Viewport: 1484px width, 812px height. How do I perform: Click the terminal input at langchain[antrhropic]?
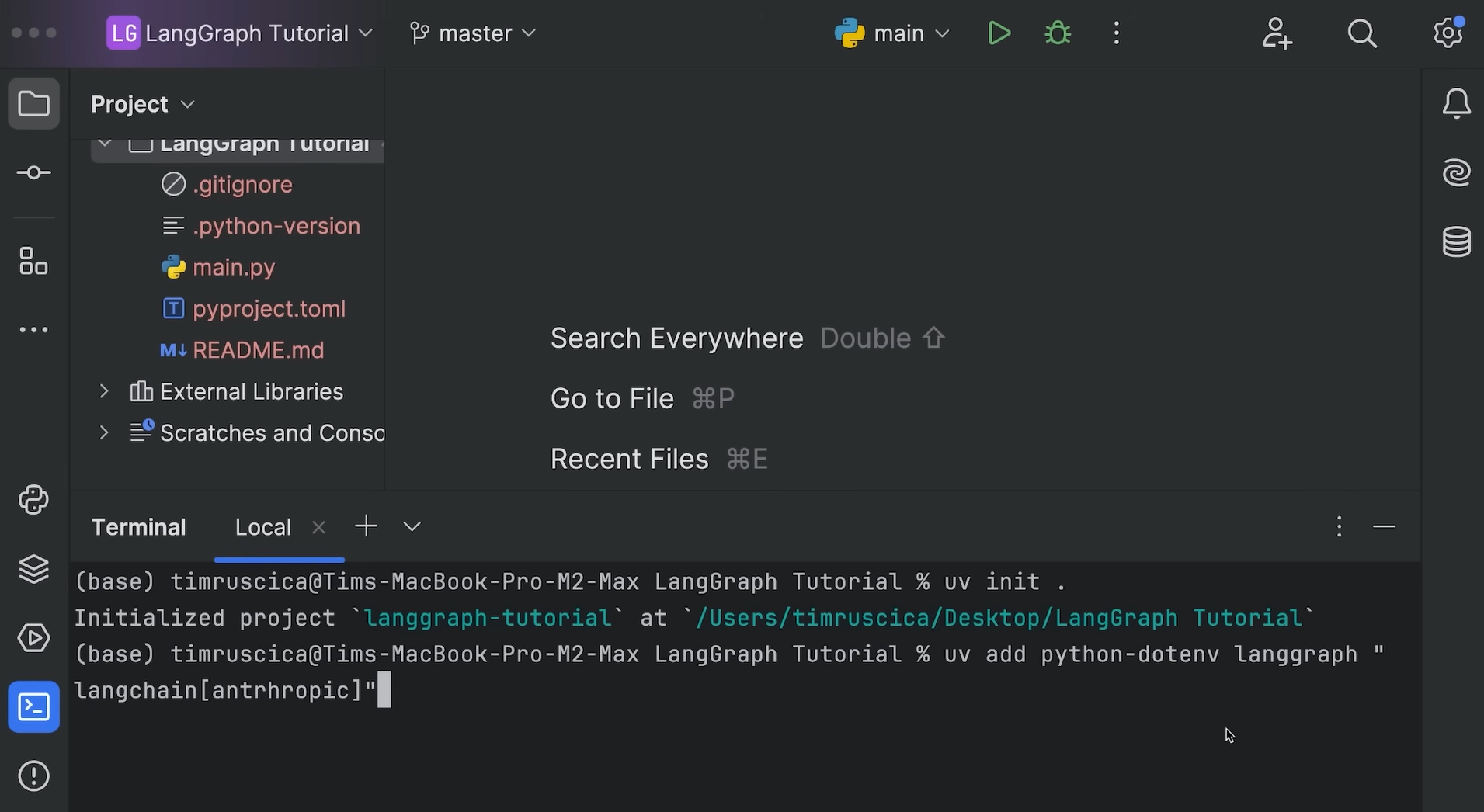click(225, 690)
